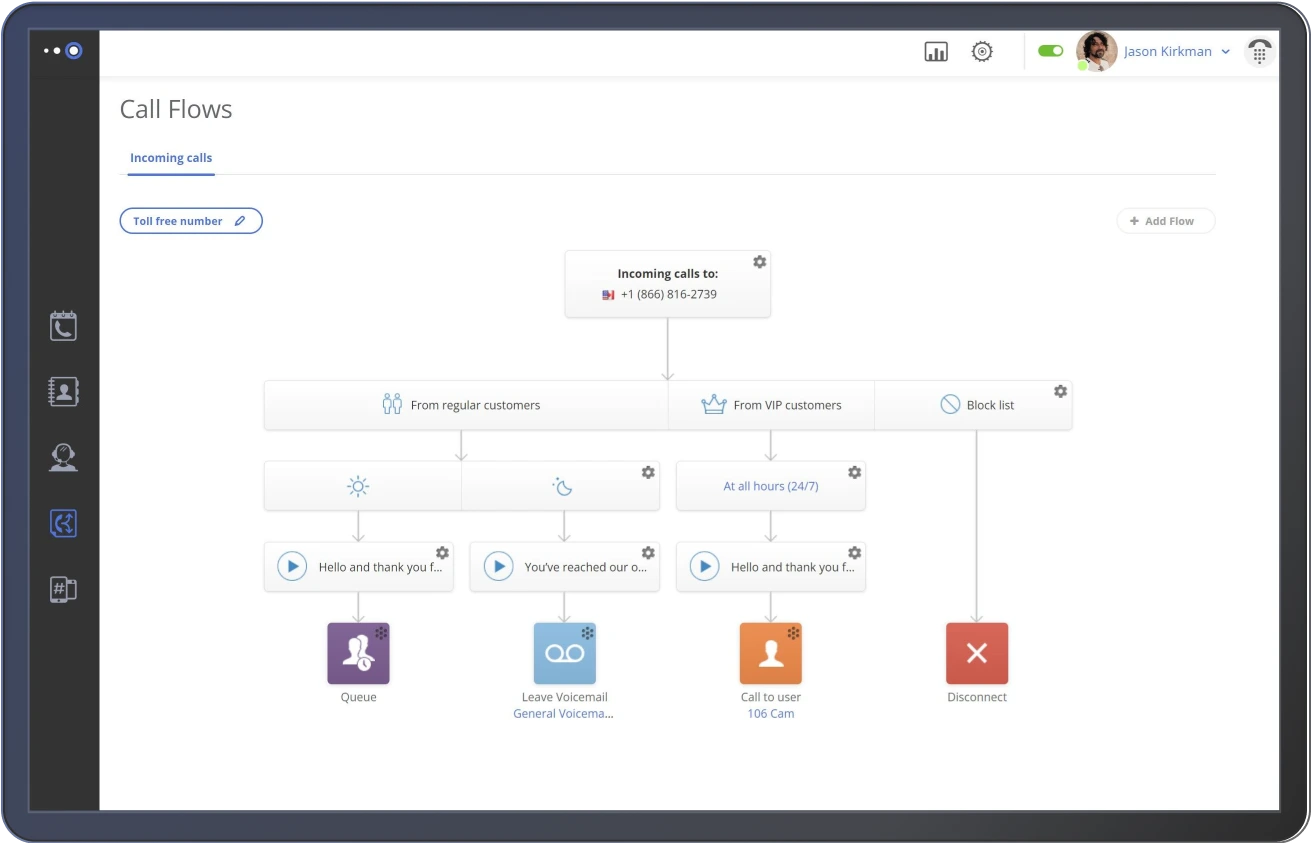Open gear settings on At all hours node
The width and height of the screenshot is (1311, 843).
tap(854, 472)
